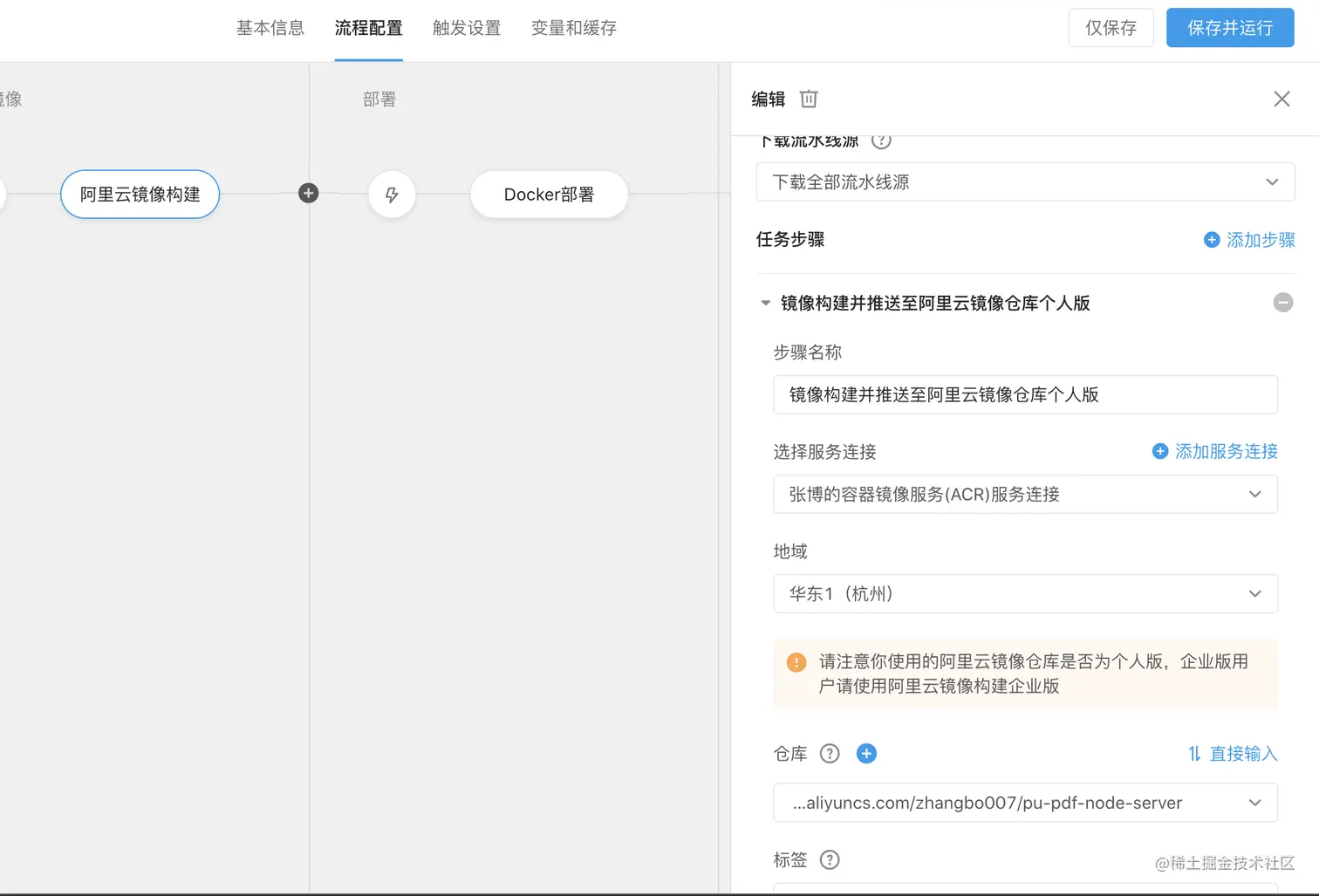This screenshot has height=896, width=1319.
Task: Click the lightning trigger icon
Action: point(392,195)
